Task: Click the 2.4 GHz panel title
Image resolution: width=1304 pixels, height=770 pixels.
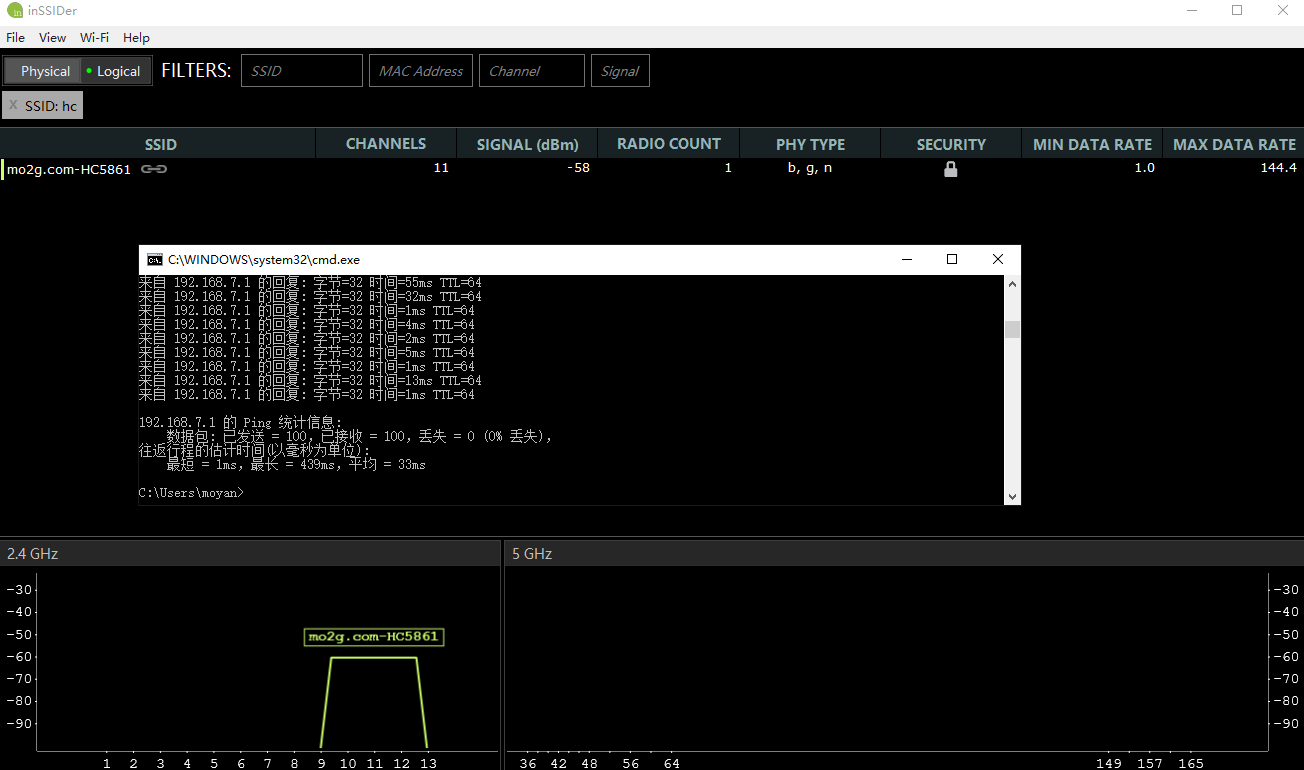Action: coord(33,553)
